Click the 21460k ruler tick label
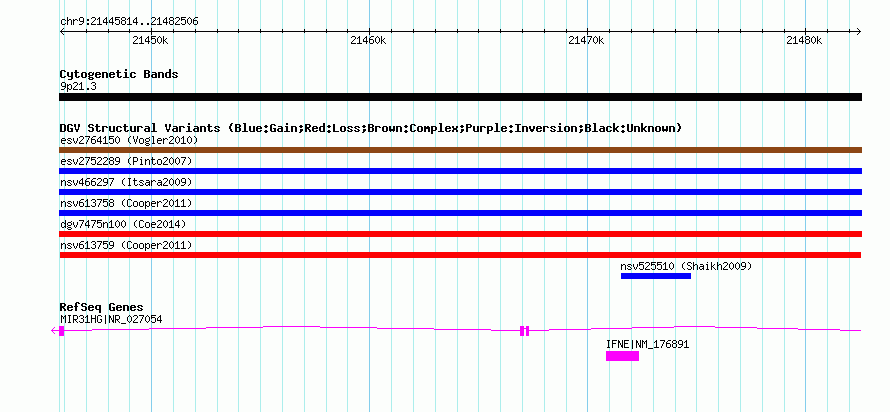 pos(368,40)
